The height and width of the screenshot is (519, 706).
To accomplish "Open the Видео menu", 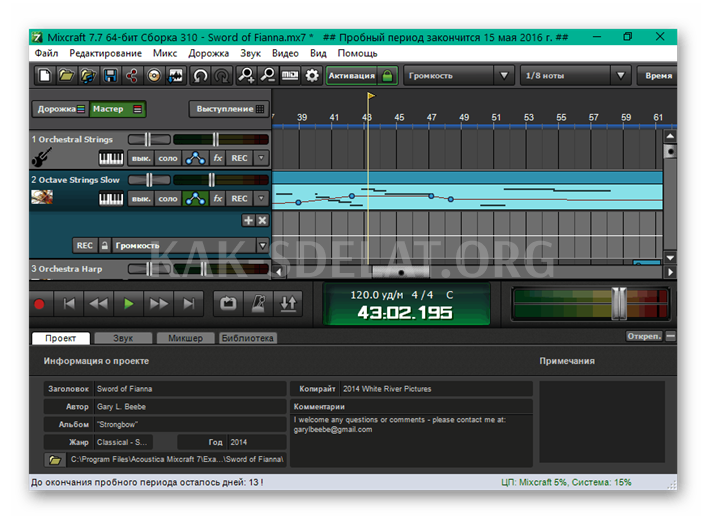I will (285, 53).
